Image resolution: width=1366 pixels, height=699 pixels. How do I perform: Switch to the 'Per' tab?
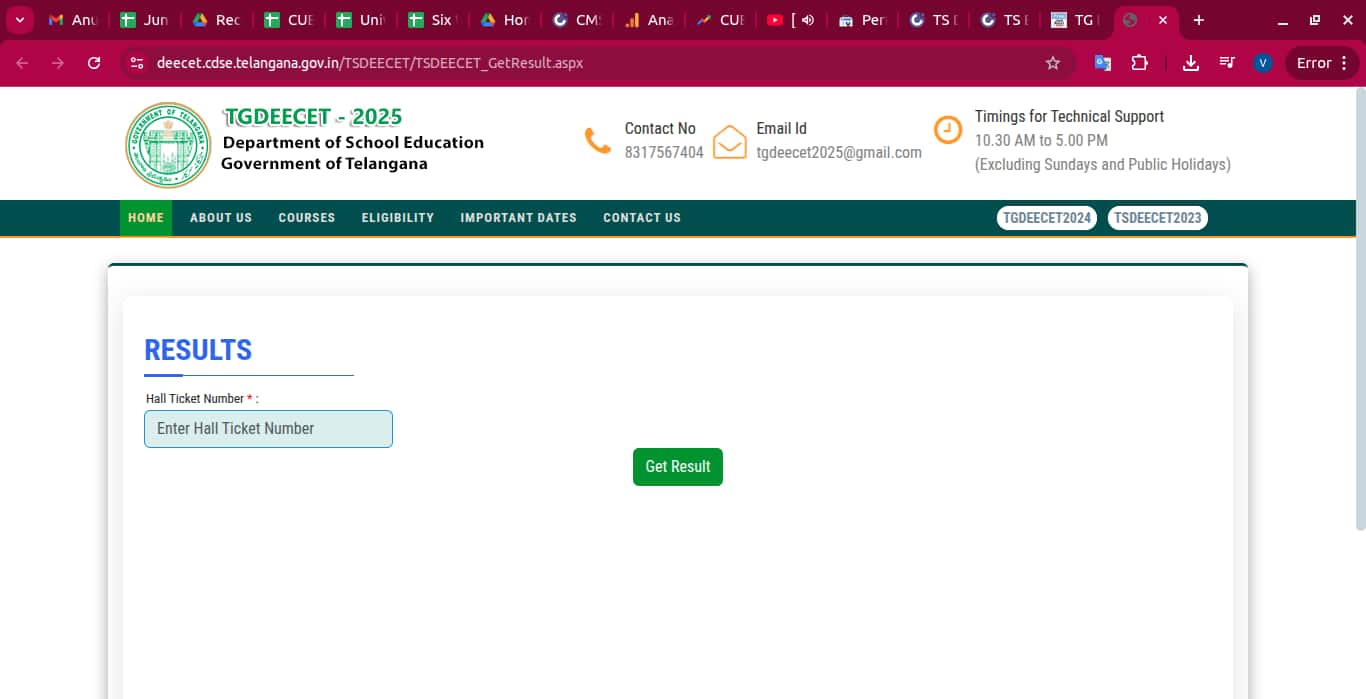coord(864,20)
